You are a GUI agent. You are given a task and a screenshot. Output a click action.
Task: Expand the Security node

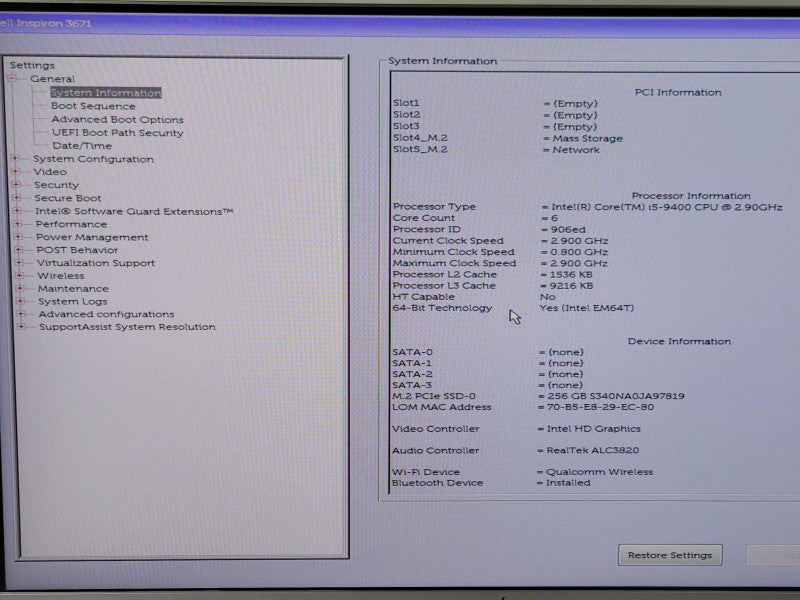[x=16, y=185]
